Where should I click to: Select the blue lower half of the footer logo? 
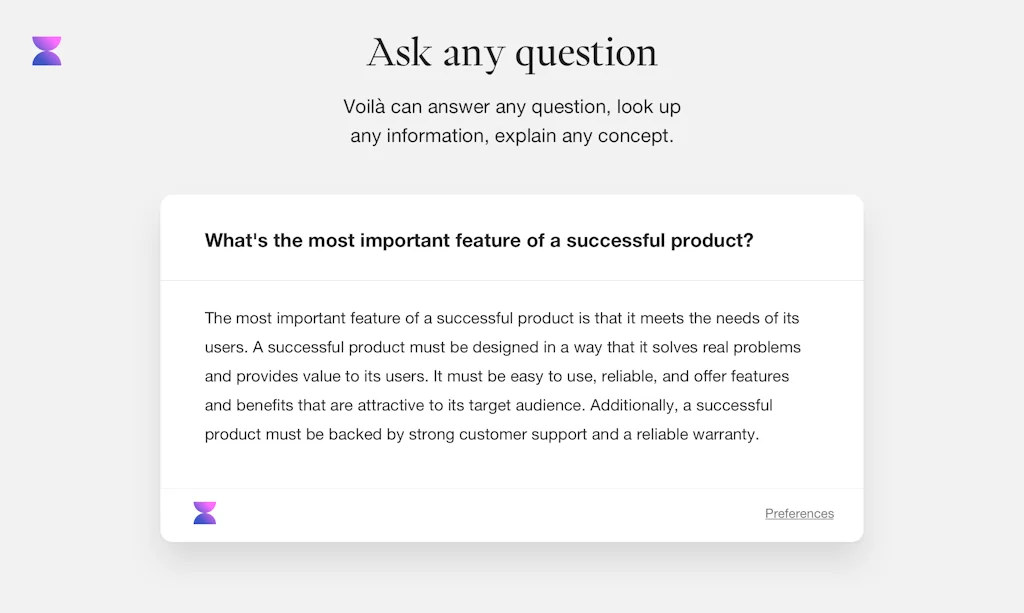coord(204,519)
